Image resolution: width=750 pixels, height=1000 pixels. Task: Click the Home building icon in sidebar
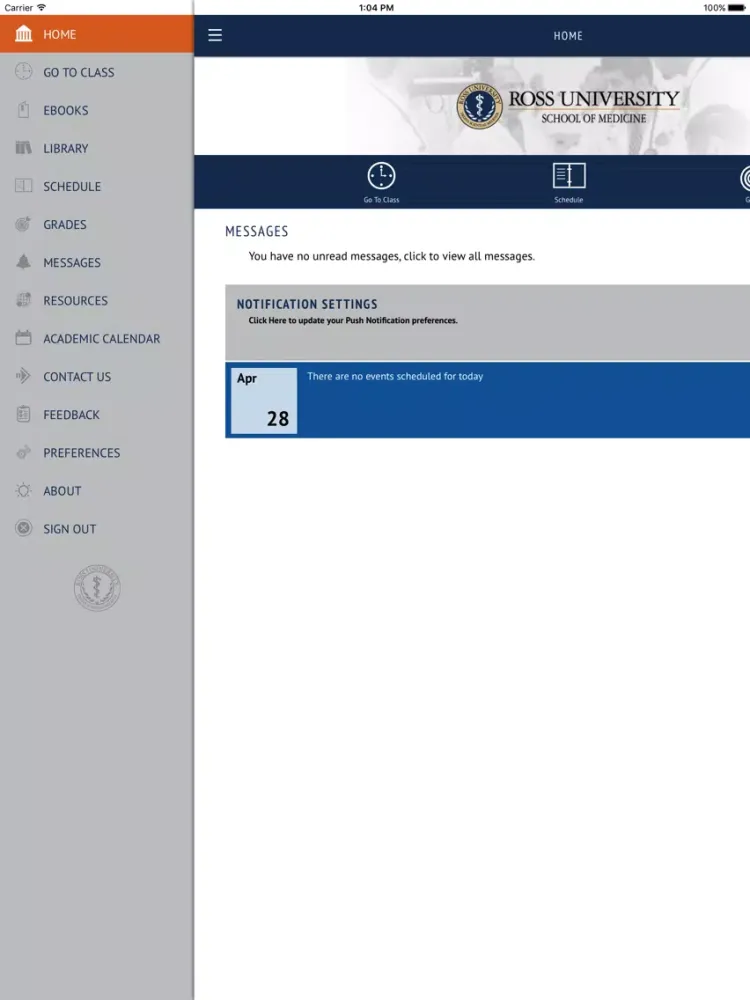click(x=24, y=34)
